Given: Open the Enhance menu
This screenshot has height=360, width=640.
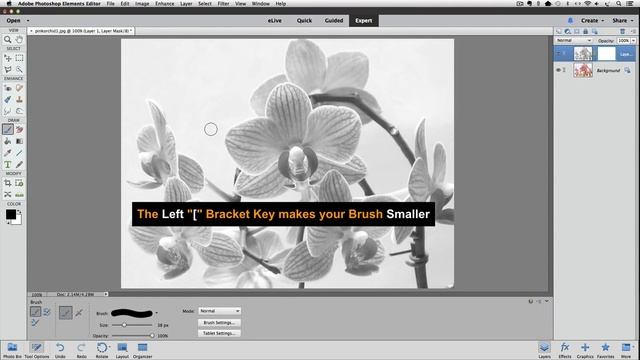Looking at the screenshot, I should (x=164, y=4).
